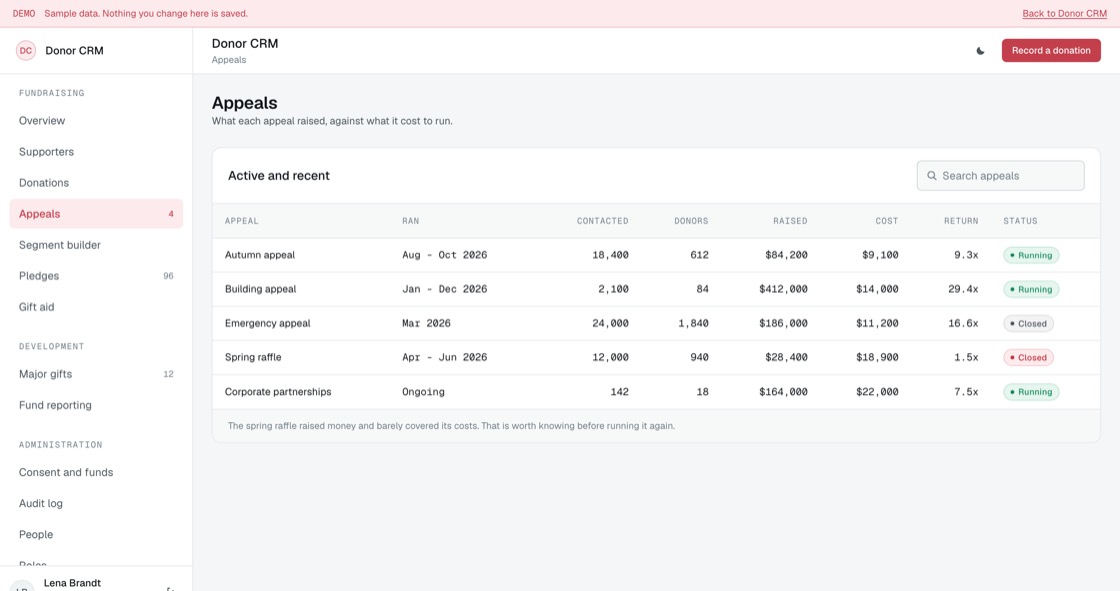Focus the Search appeals field
The image size is (1120, 591).
pyautogui.click(x=1000, y=176)
